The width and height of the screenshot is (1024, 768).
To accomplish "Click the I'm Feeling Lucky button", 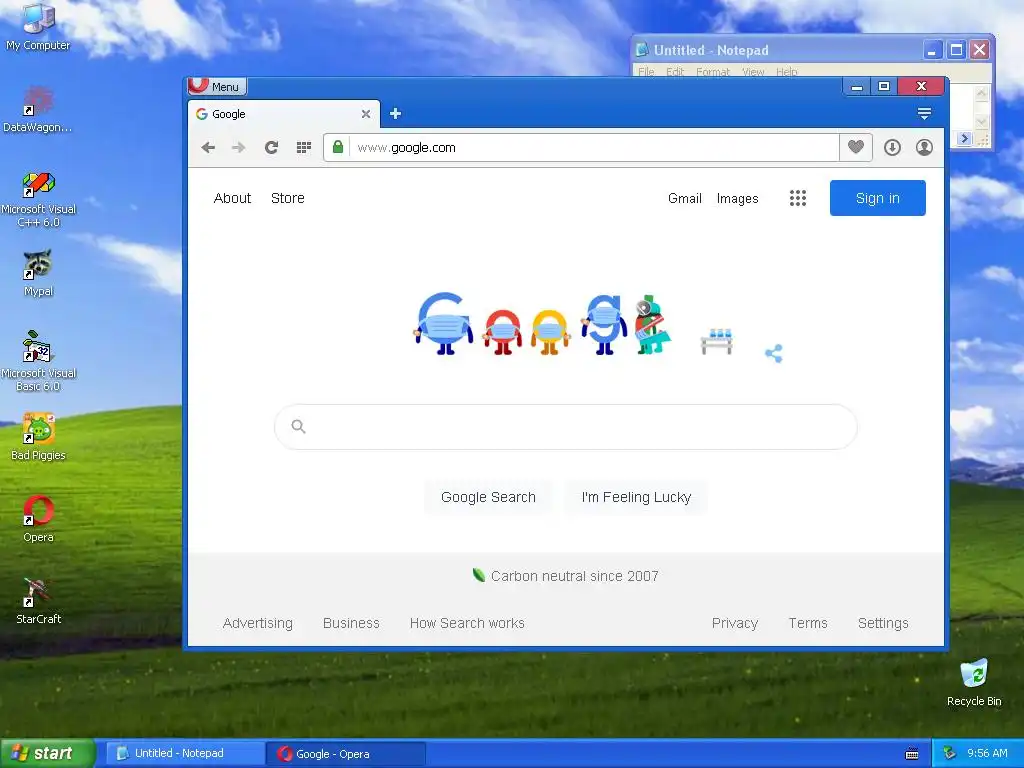I will click(636, 497).
